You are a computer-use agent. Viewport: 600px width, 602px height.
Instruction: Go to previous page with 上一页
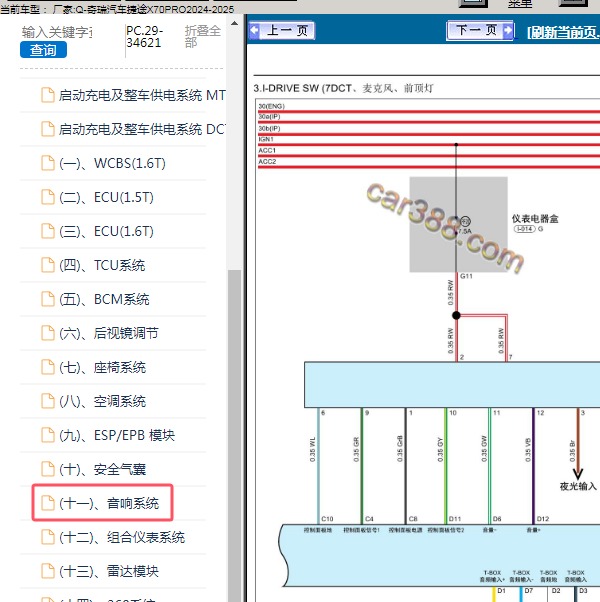coord(282,30)
